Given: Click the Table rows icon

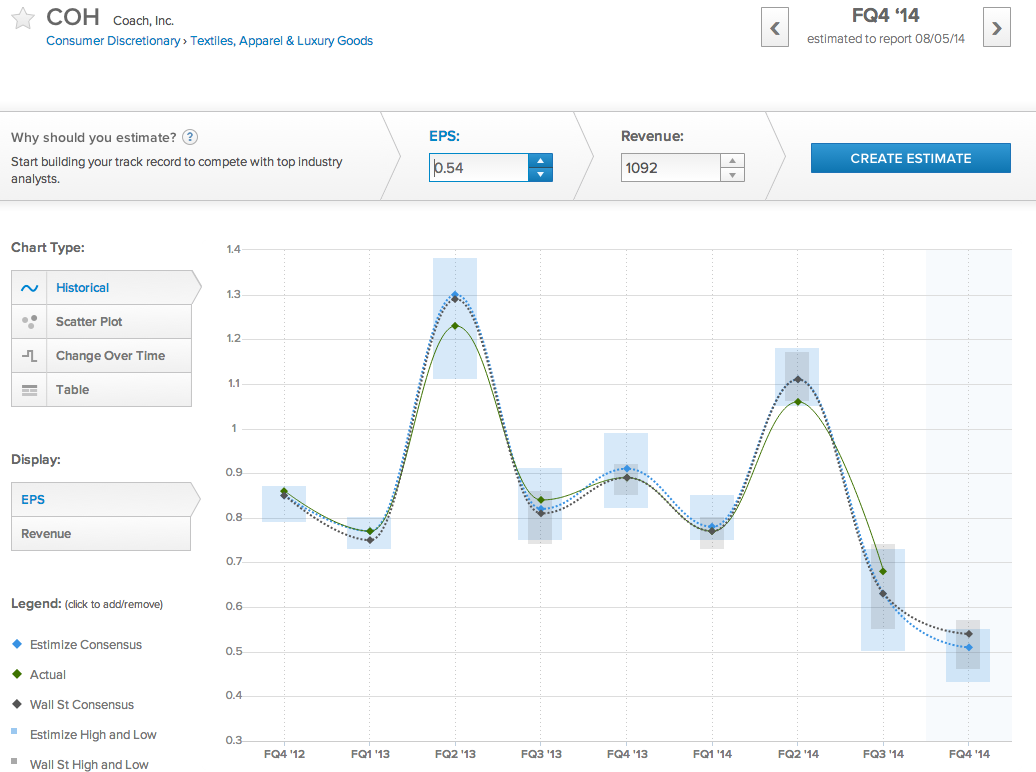Looking at the screenshot, I should pyautogui.click(x=29, y=390).
